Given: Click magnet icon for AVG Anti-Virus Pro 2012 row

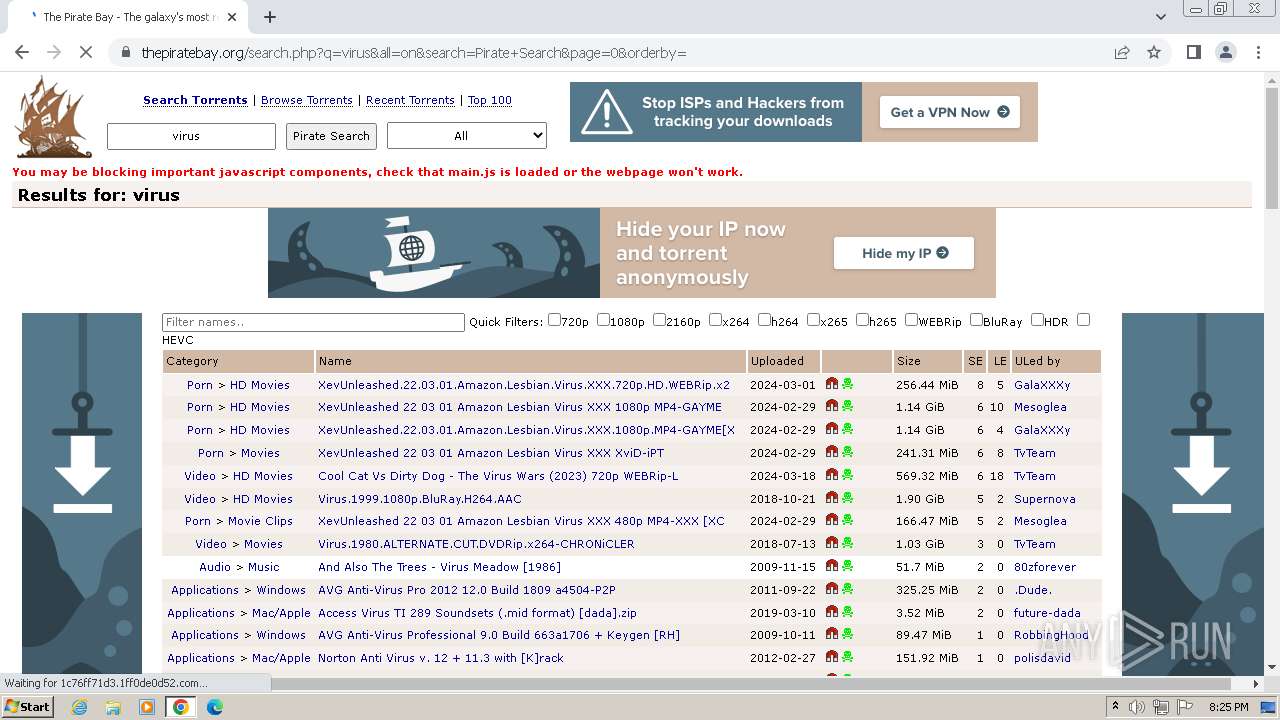Looking at the screenshot, I should pyautogui.click(x=832, y=589).
